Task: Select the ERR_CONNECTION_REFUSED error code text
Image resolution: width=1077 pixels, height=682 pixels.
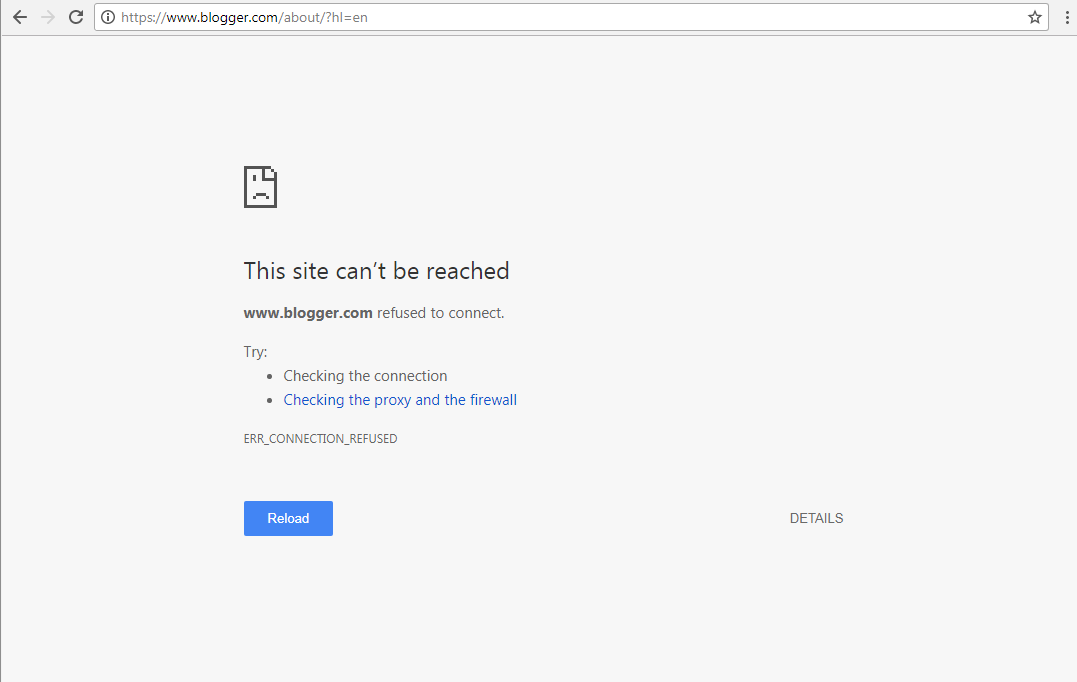Action: tap(320, 439)
